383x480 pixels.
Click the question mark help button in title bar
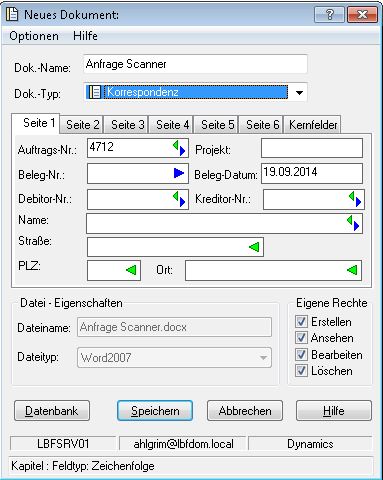329,14
